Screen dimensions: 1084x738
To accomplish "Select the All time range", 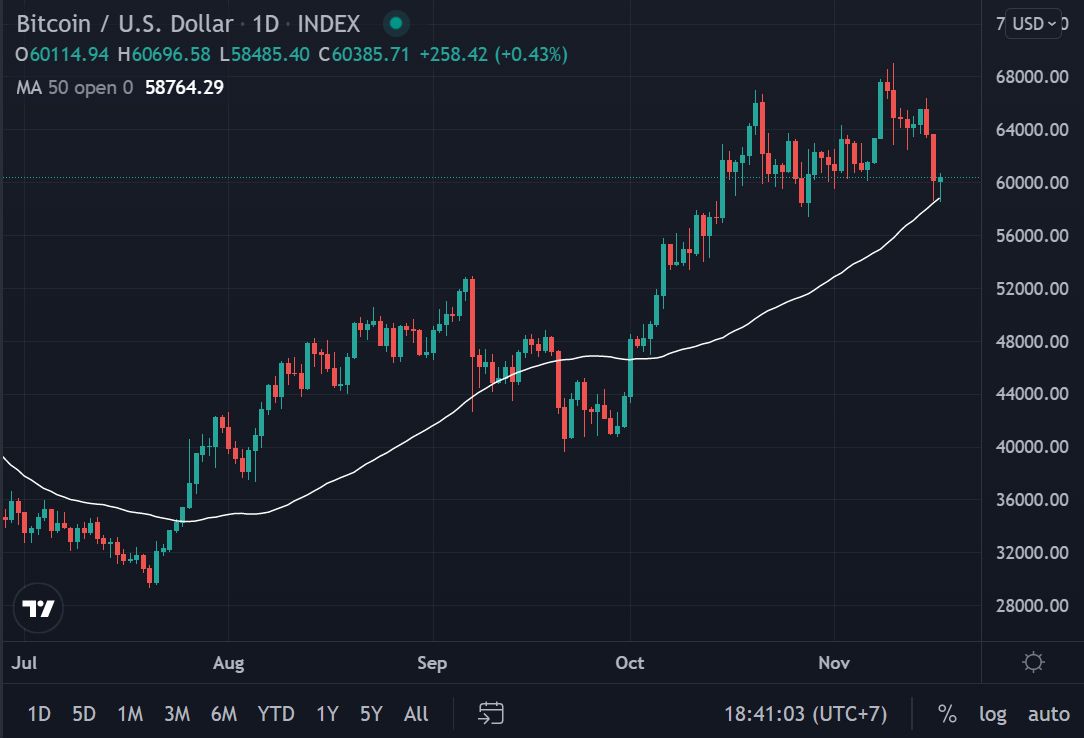I will 415,714.
